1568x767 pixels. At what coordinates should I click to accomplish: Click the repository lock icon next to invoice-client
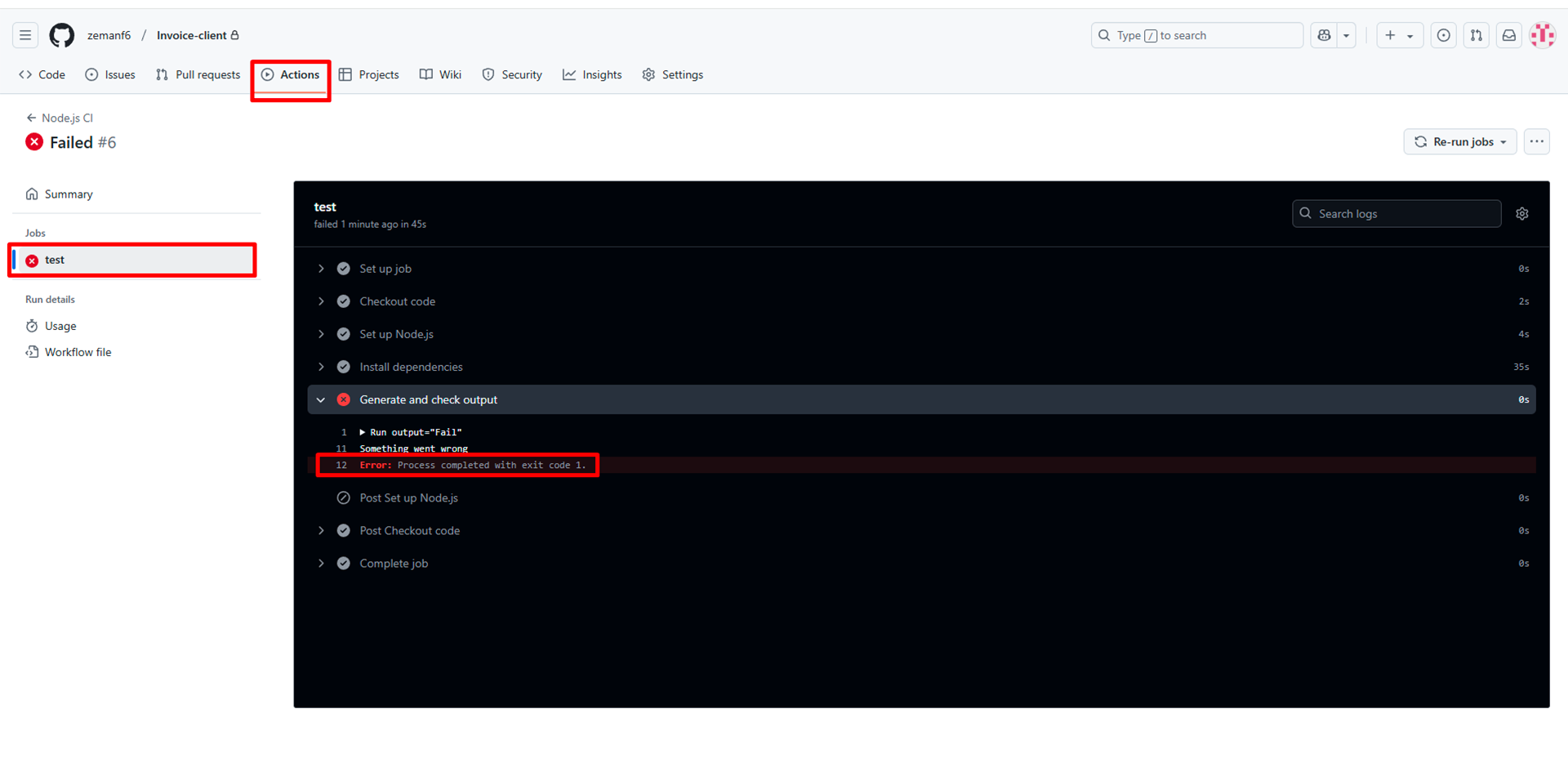click(234, 35)
